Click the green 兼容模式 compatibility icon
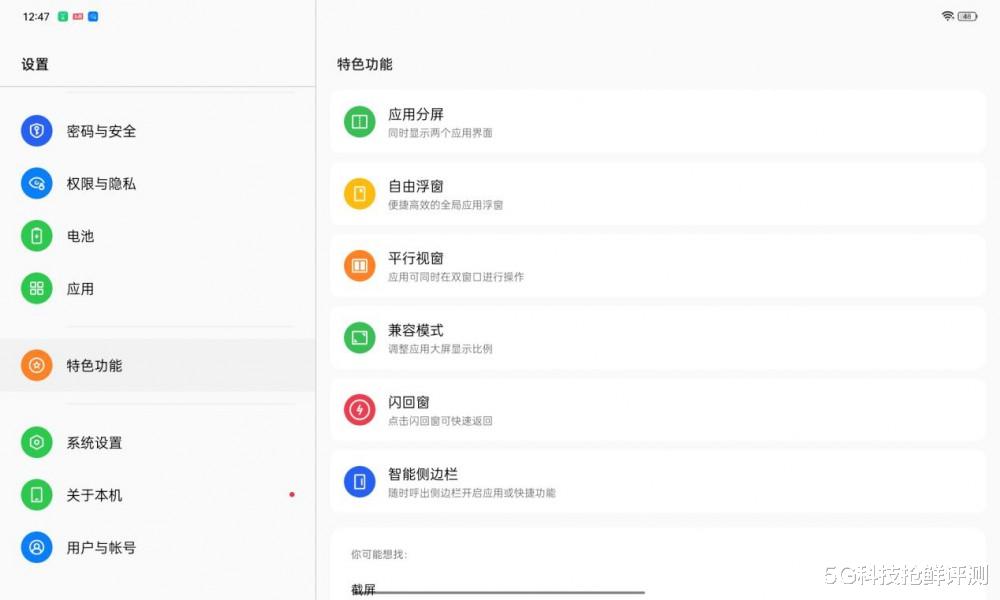 point(359,338)
